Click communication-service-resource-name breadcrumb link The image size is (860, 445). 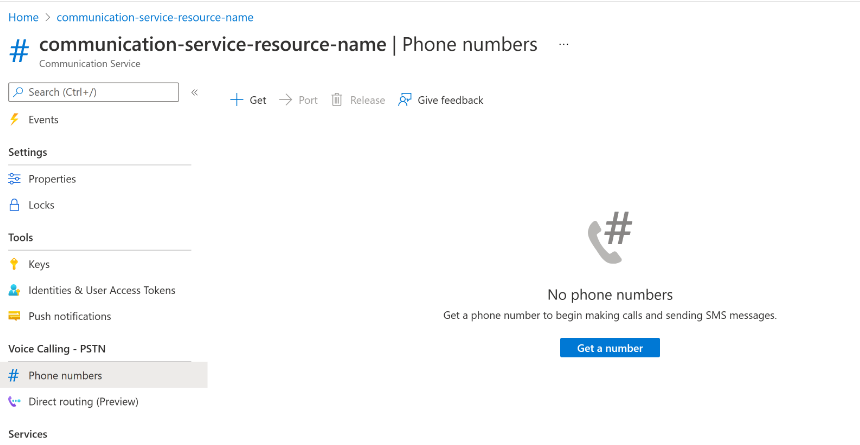tap(155, 17)
